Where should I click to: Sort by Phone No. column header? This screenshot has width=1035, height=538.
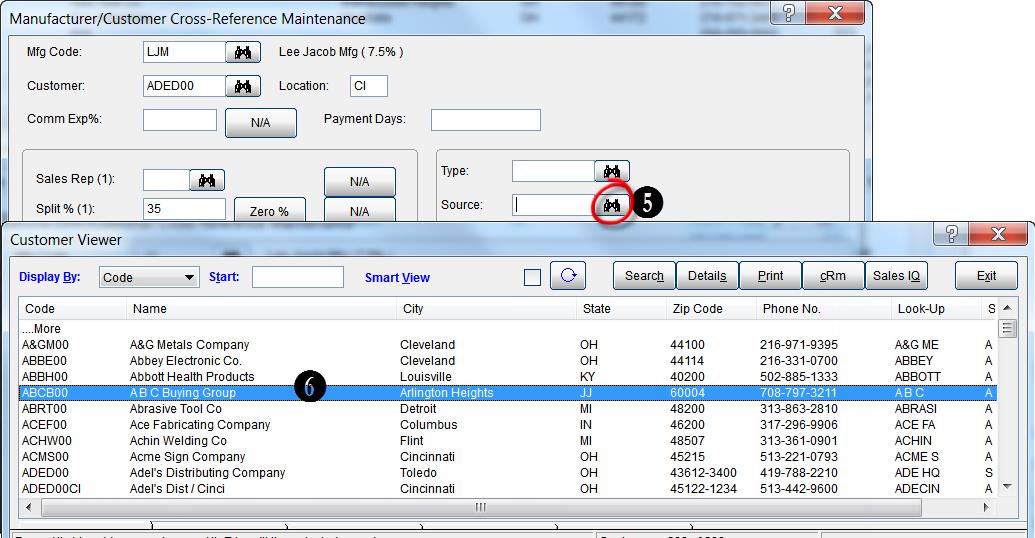(x=824, y=308)
